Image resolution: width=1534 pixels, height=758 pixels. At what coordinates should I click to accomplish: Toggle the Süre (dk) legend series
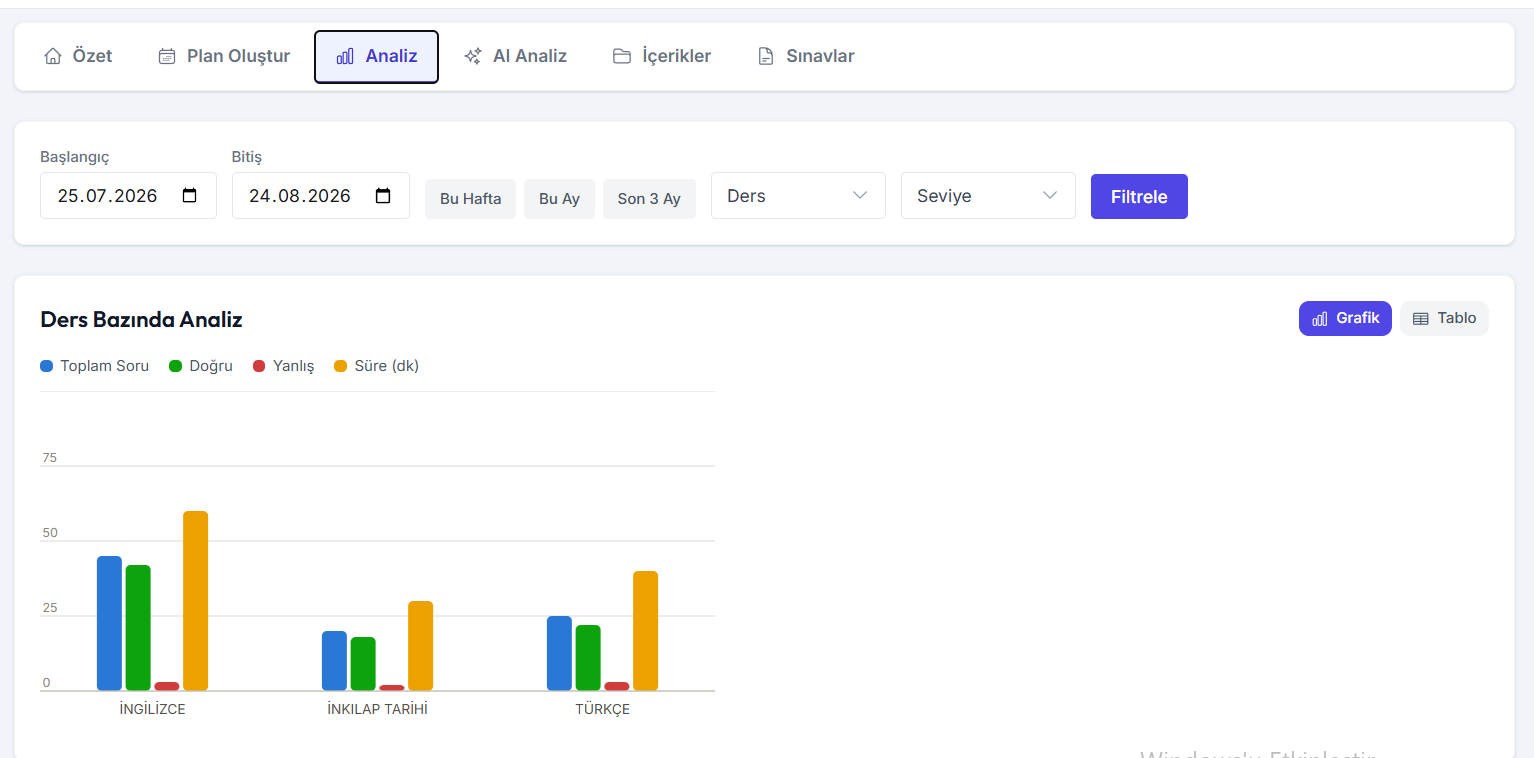pyautogui.click(x=377, y=366)
